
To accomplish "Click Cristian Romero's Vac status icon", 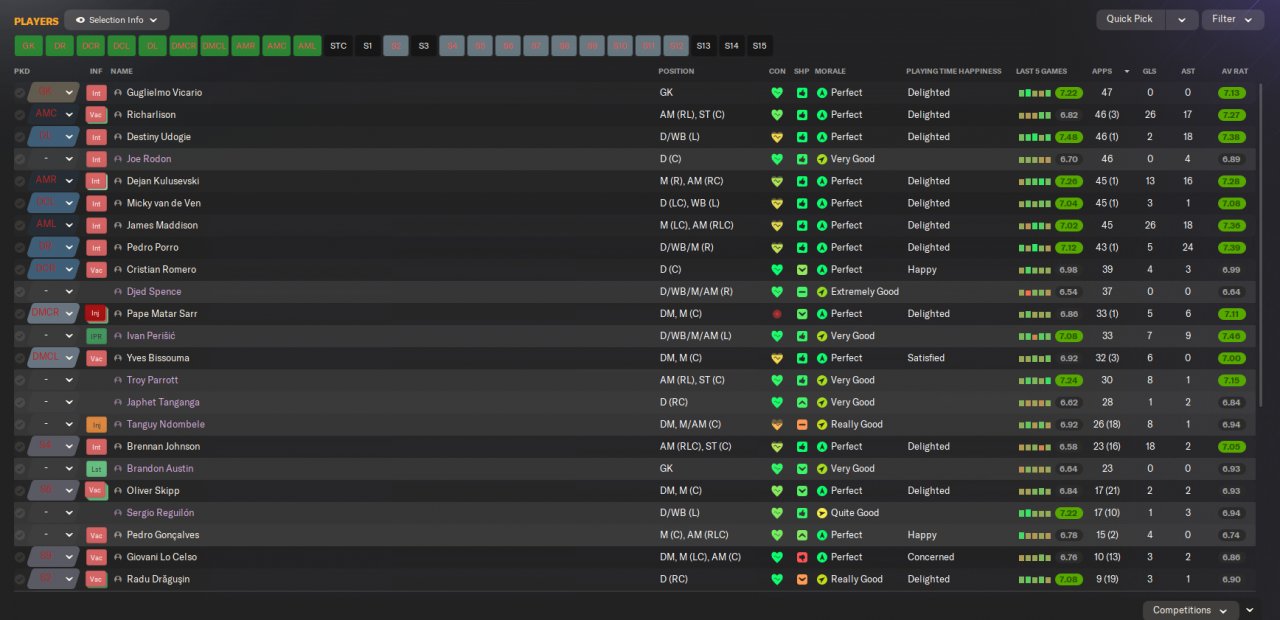I will click(96, 270).
